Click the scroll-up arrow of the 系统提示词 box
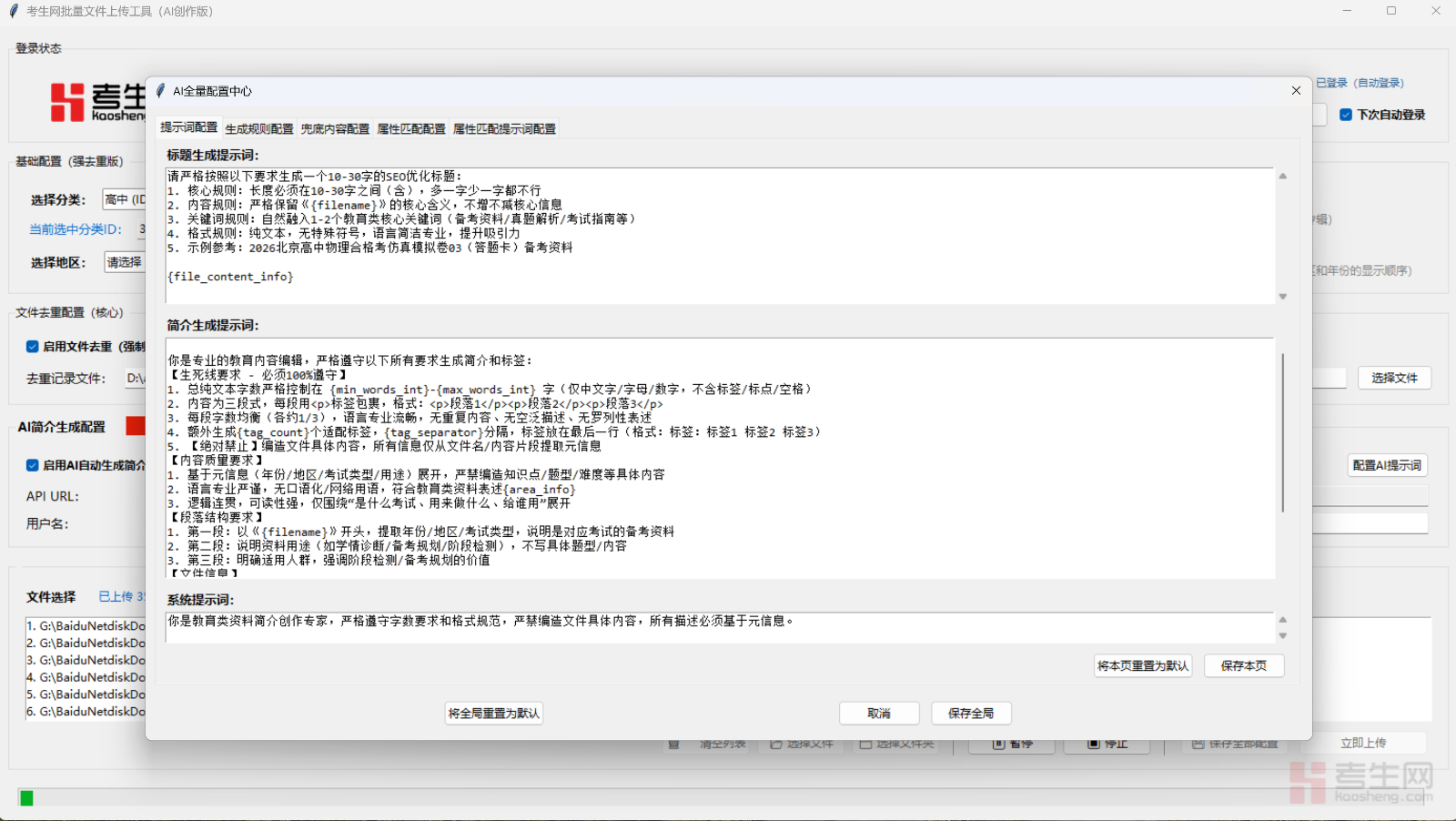Screen dimensions: 1456x821 tap(1283, 620)
